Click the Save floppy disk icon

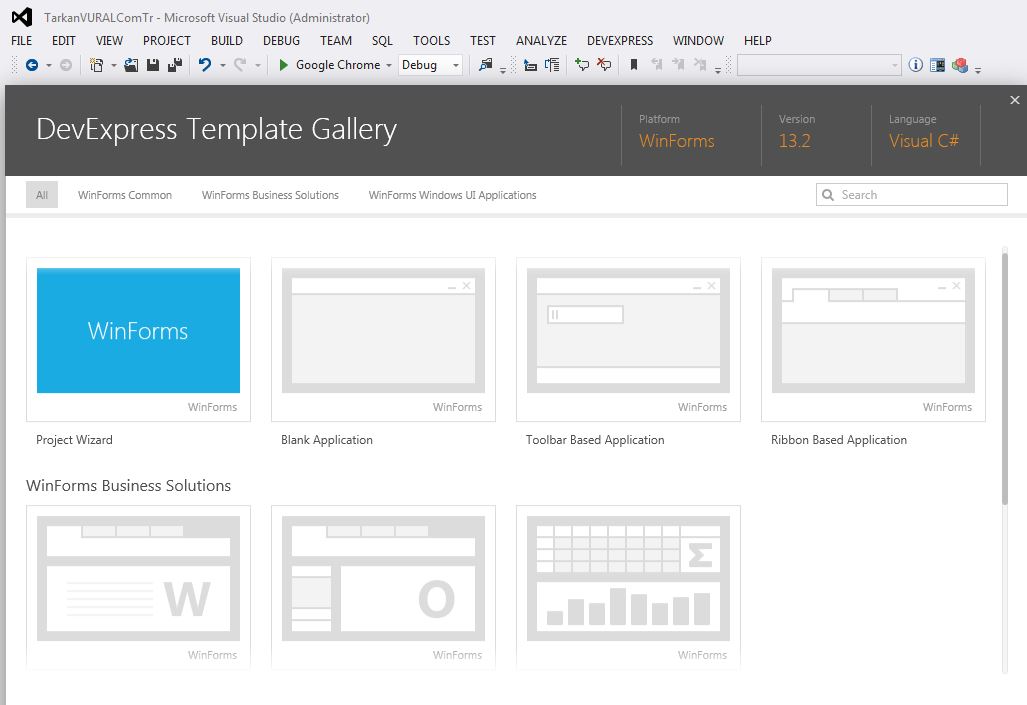point(153,65)
